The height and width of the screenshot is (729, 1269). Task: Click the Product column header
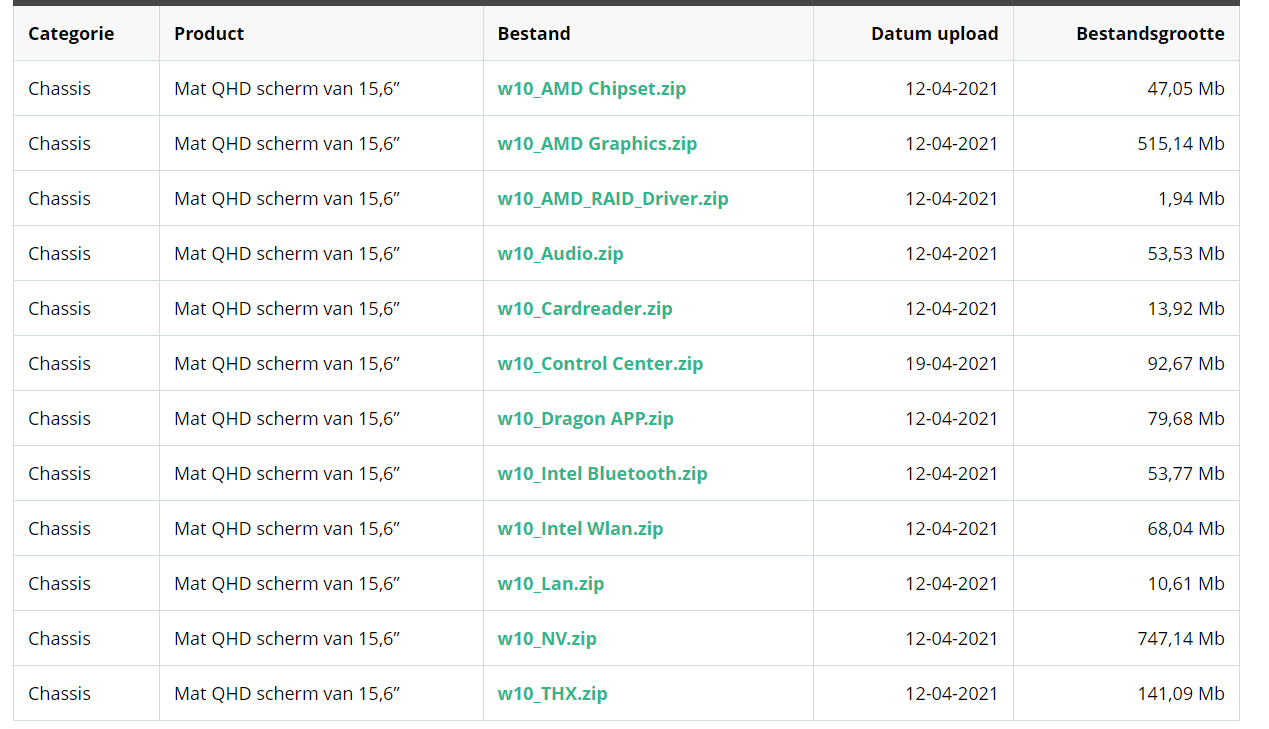click(209, 33)
